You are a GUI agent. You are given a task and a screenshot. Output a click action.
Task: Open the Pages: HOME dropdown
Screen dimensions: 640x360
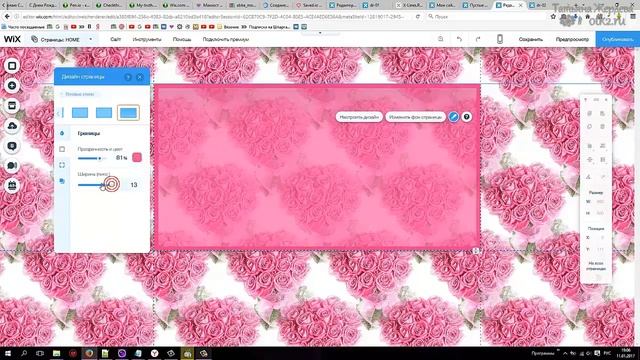coord(62,40)
